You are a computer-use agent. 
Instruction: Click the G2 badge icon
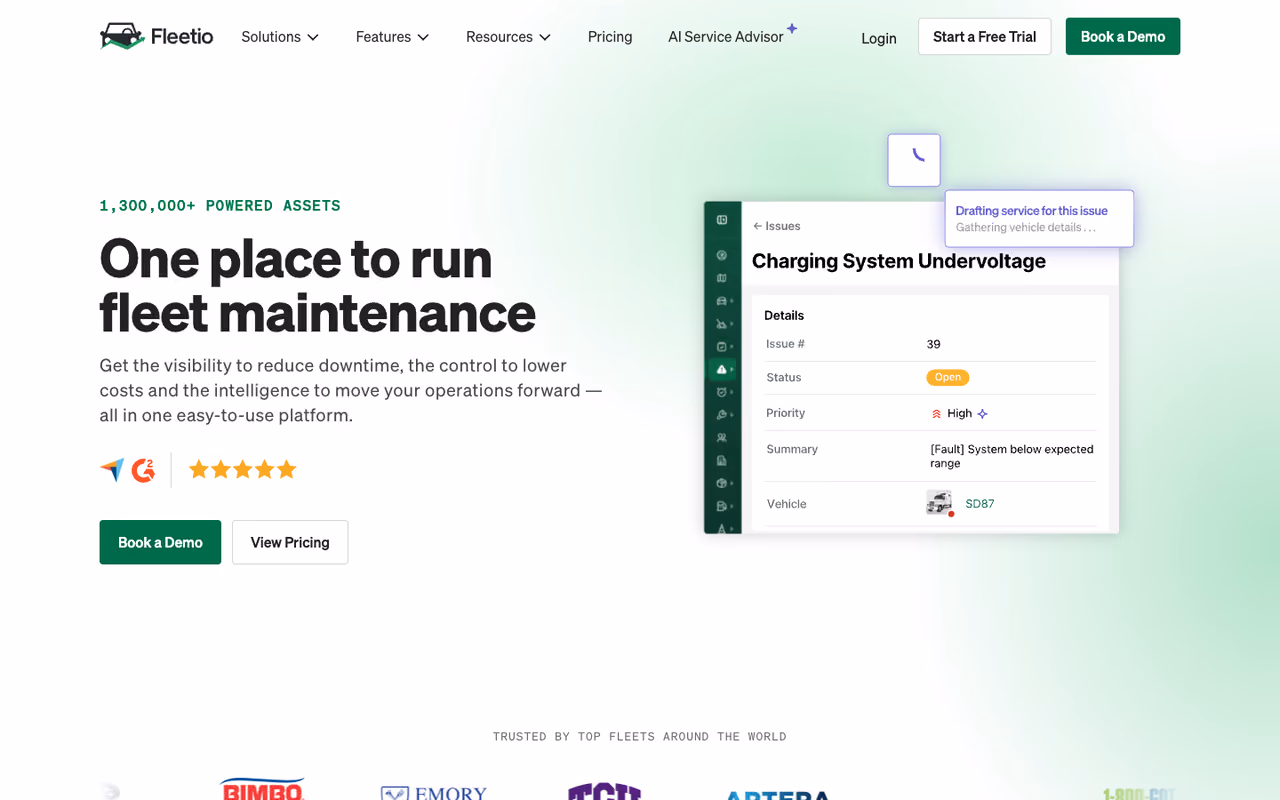(144, 470)
